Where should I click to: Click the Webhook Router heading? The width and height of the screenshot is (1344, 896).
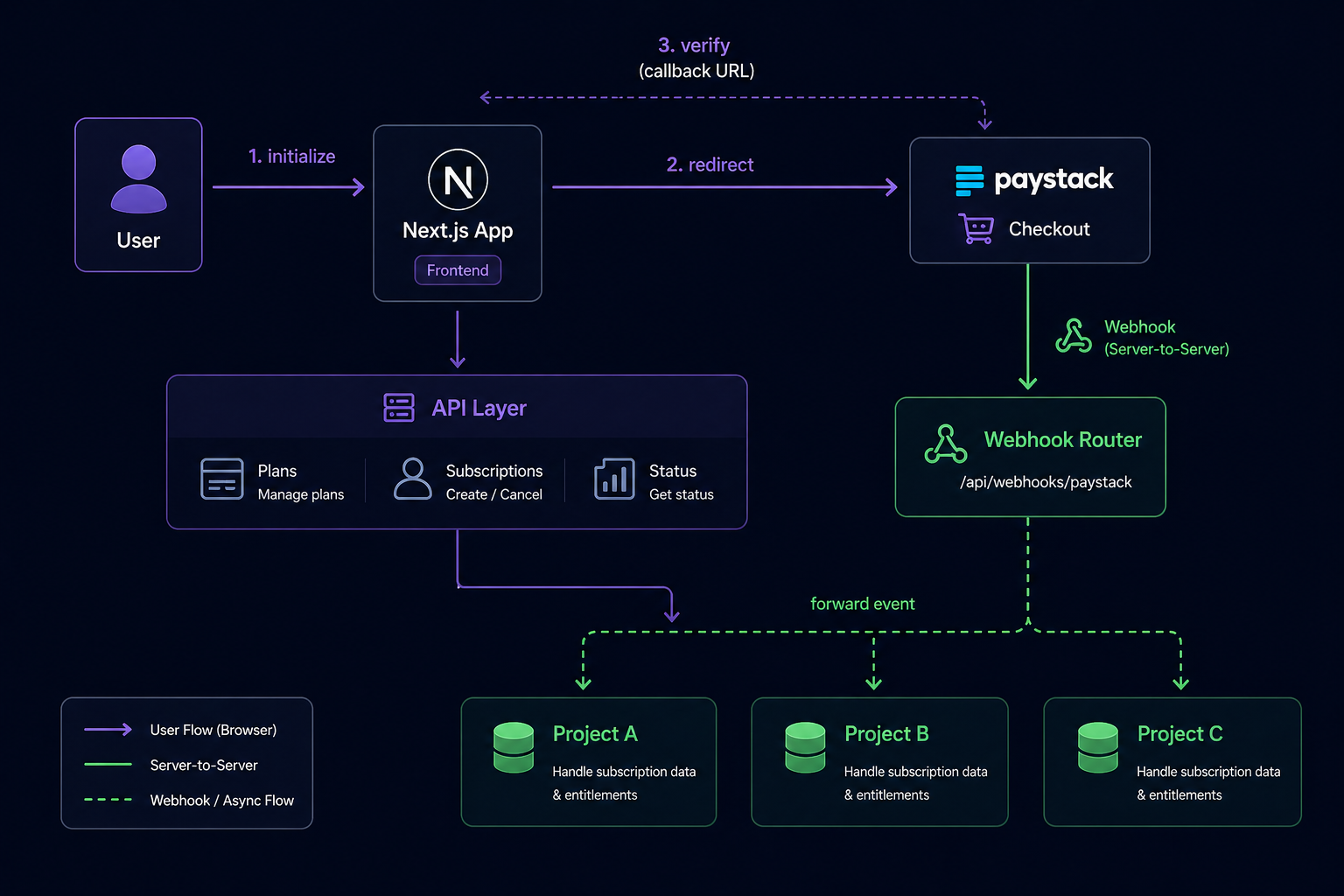1063,440
